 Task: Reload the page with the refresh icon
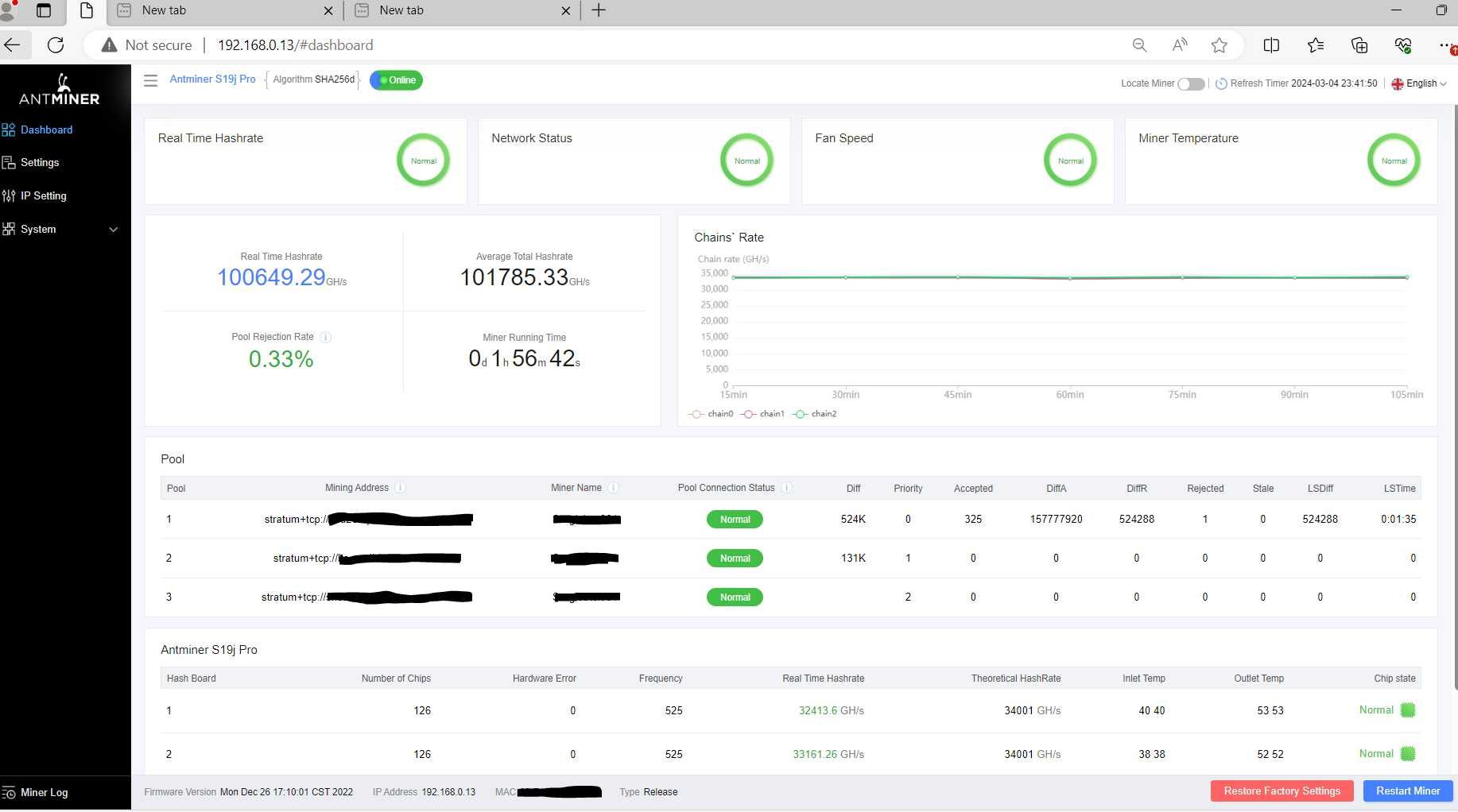(56, 44)
